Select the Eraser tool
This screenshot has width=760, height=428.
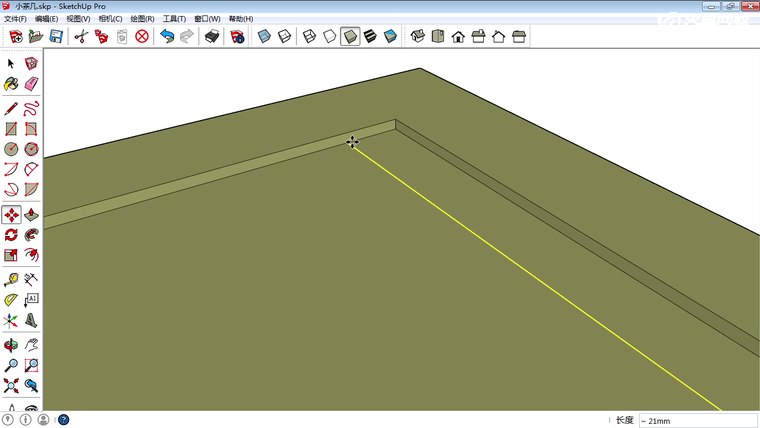32,85
